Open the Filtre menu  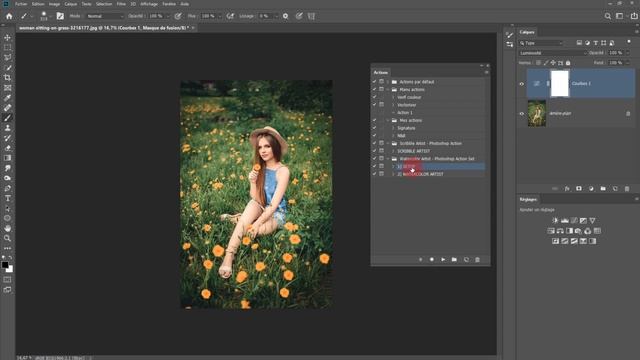coord(121,4)
